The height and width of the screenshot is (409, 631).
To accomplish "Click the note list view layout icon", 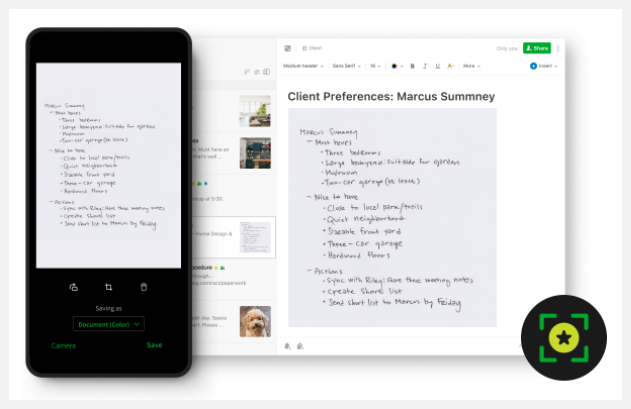I will point(266,72).
